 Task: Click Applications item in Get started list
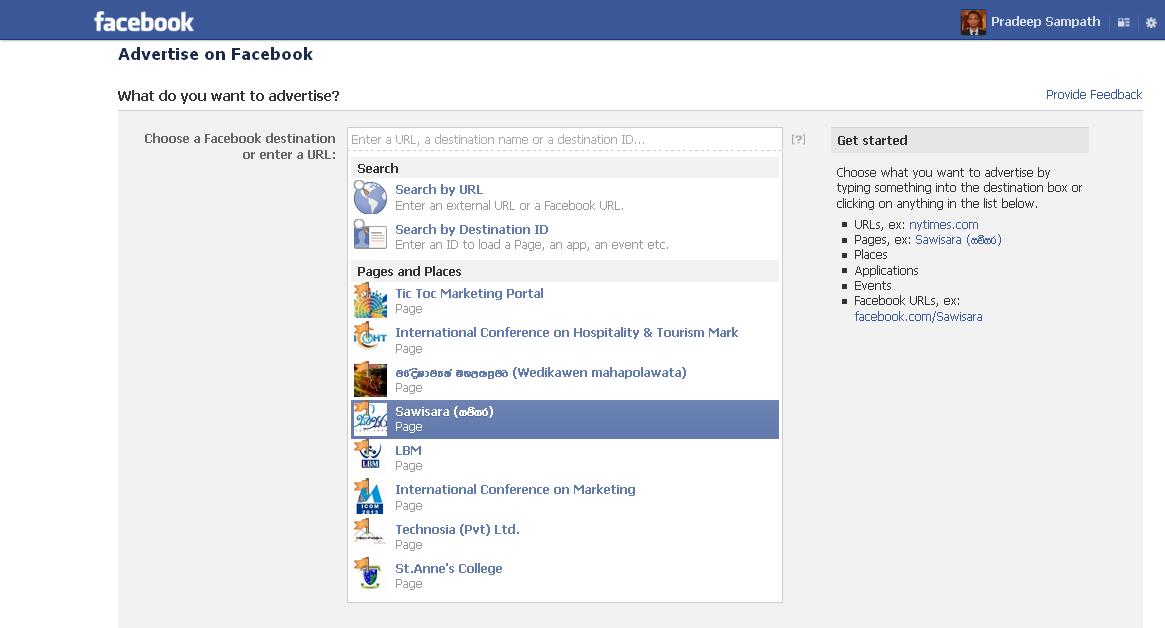[886, 271]
